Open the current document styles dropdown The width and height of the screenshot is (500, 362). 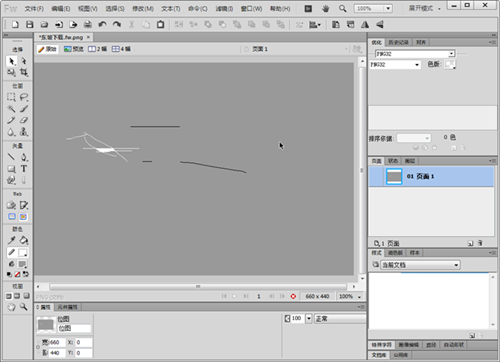pos(420,265)
